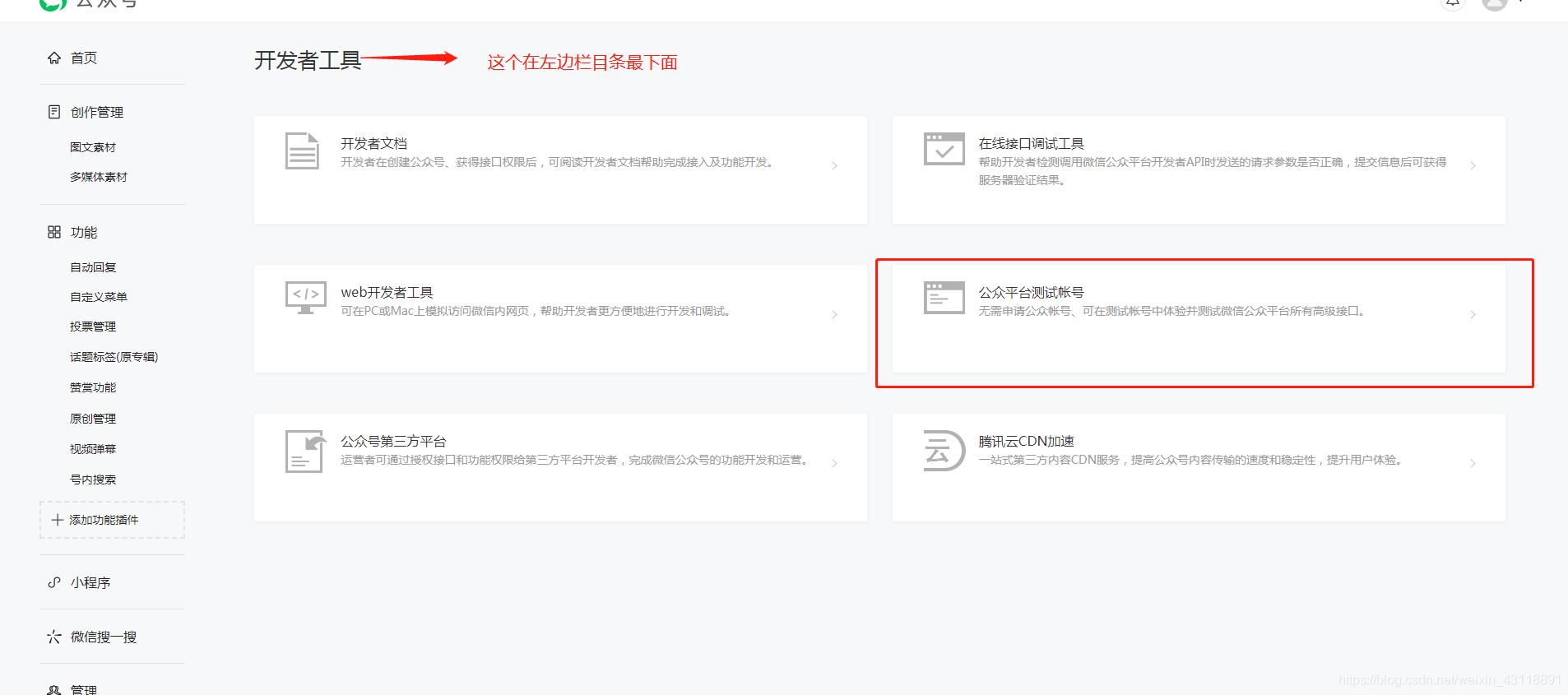Click the 在线接口调试工具 checkbox-window icon
This screenshot has width=1568, height=695.
click(944, 149)
